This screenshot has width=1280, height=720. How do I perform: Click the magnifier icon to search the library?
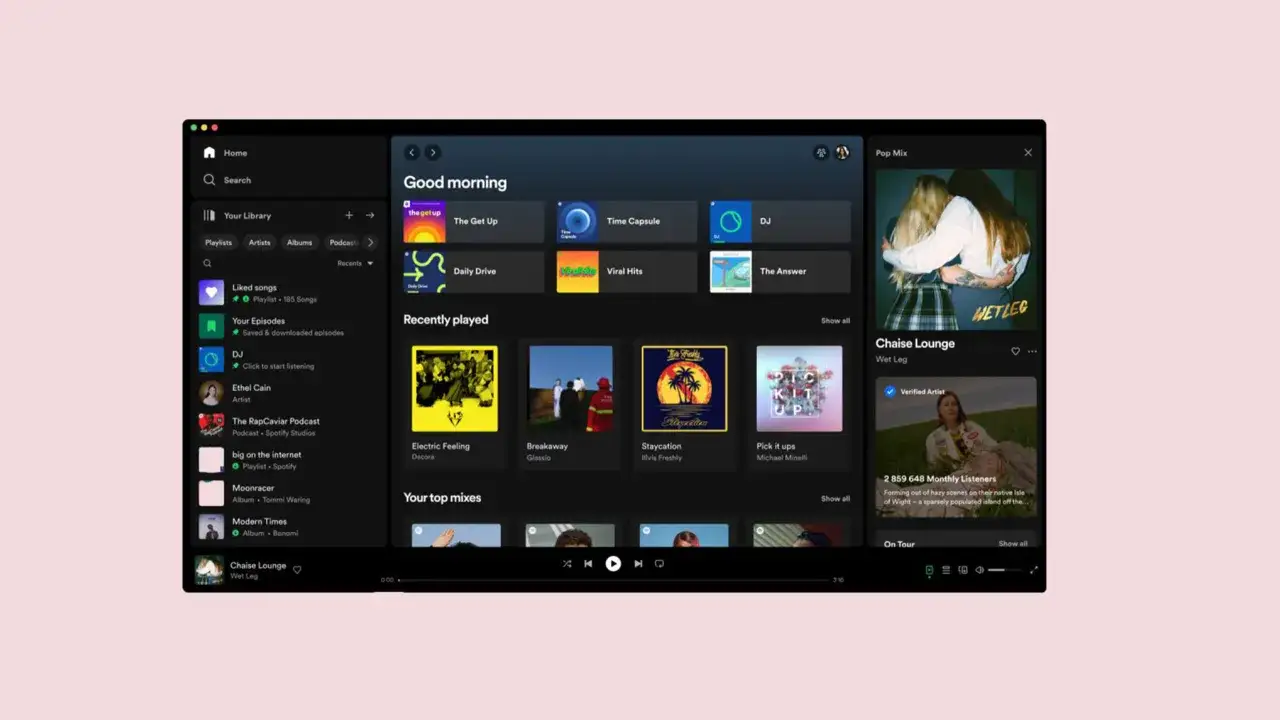click(x=208, y=263)
